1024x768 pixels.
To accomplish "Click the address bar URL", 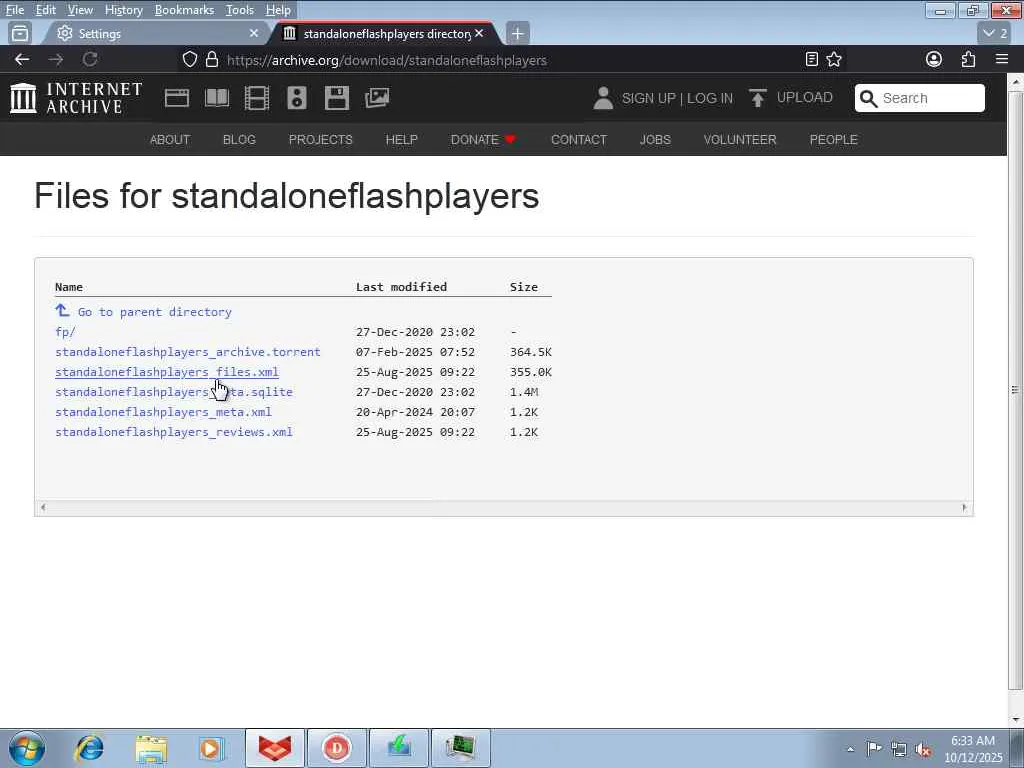I will click(387, 60).
